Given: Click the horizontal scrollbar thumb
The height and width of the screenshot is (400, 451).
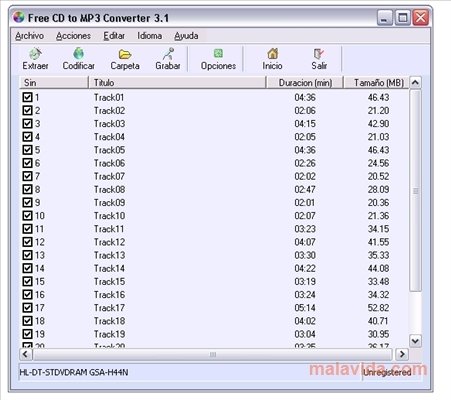Looking at the screenshot, I should click(213, 354).
